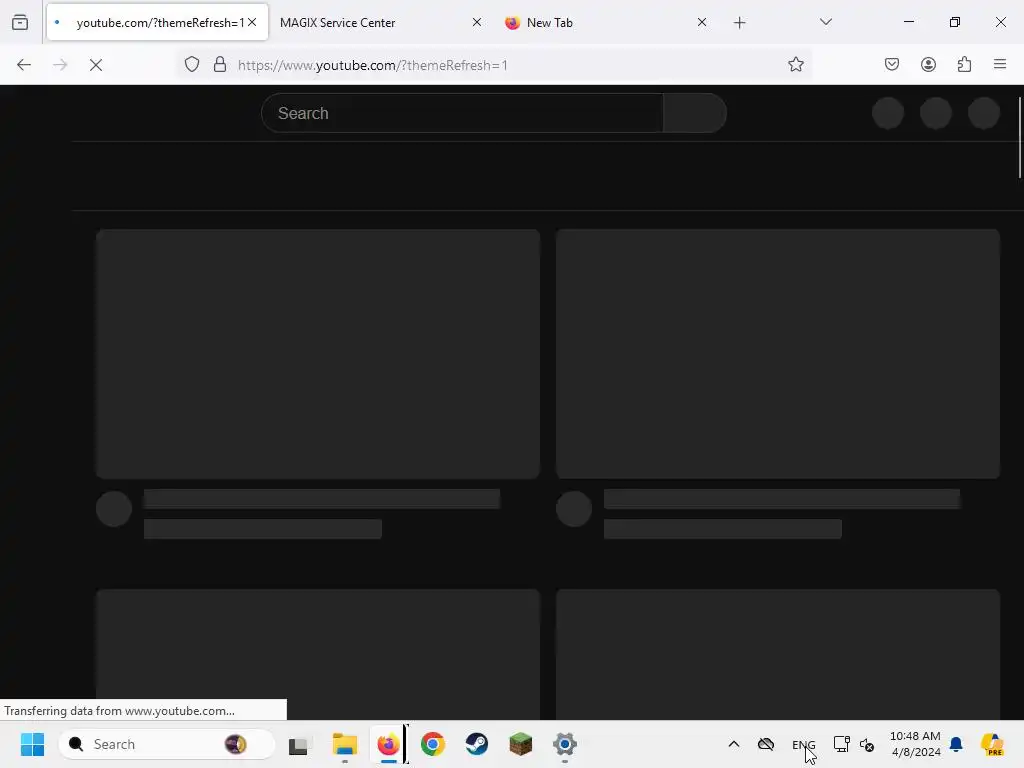Launch Google Chrome from taskbar
The height and width of the screenshot is (768, 1024).
pyautogui.click(x=432, y=744)
